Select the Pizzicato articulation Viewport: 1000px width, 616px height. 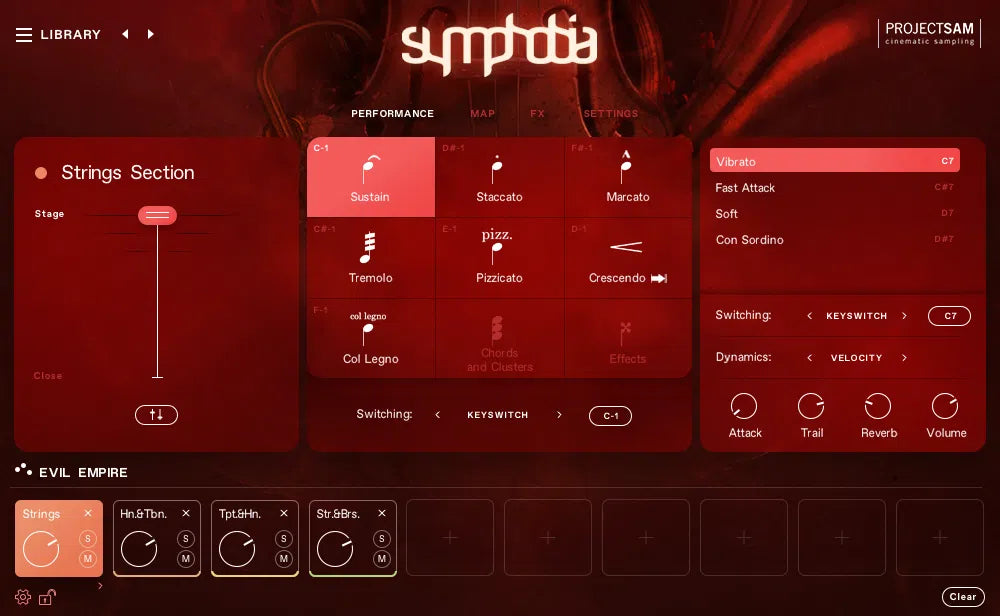499,258
